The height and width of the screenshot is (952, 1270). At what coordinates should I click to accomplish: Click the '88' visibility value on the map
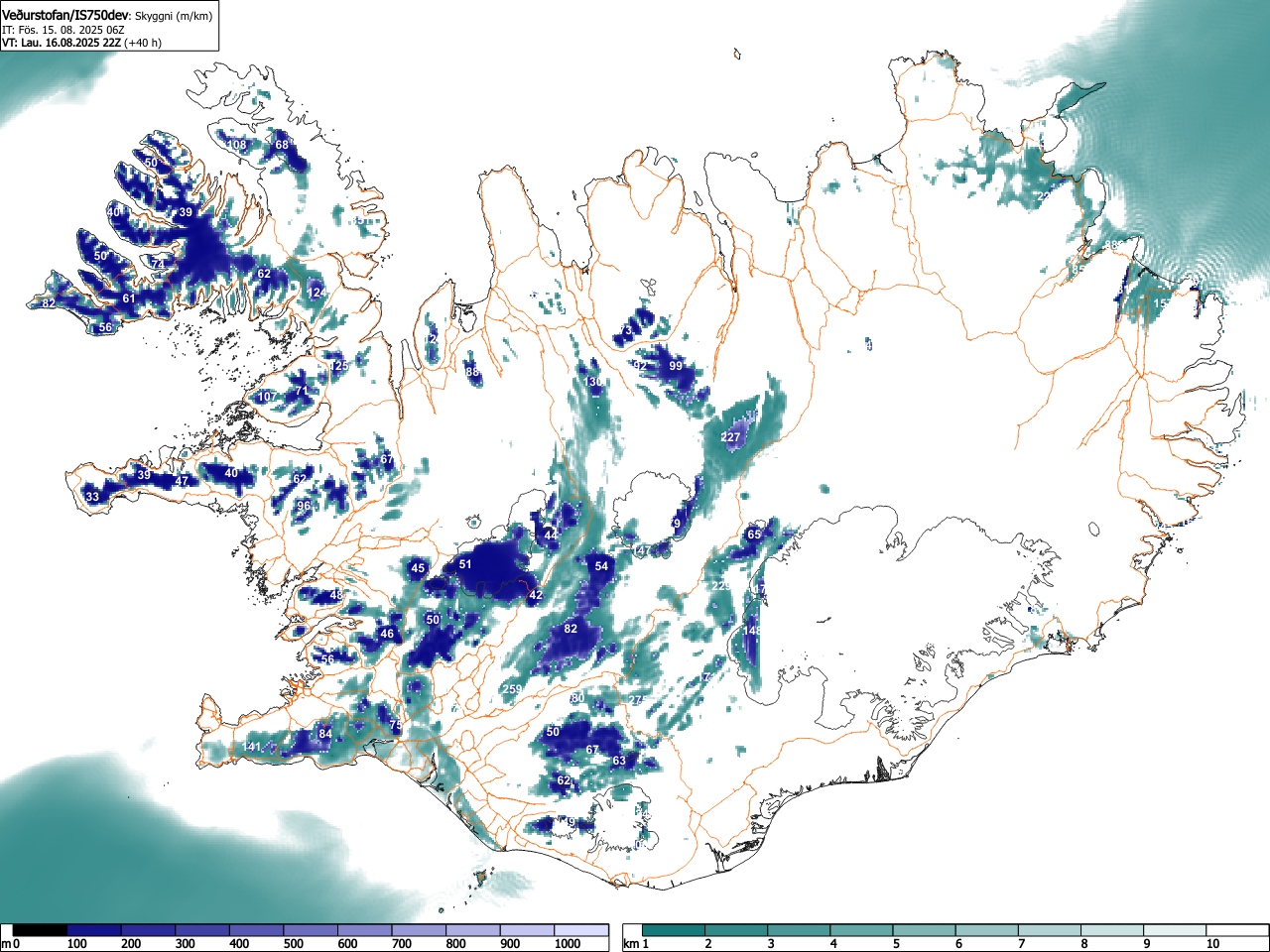point(472,373)
